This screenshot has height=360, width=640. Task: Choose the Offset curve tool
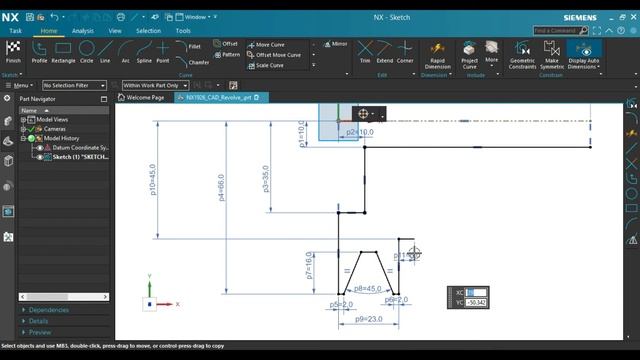pyautogui.click(x=225, y=44)
